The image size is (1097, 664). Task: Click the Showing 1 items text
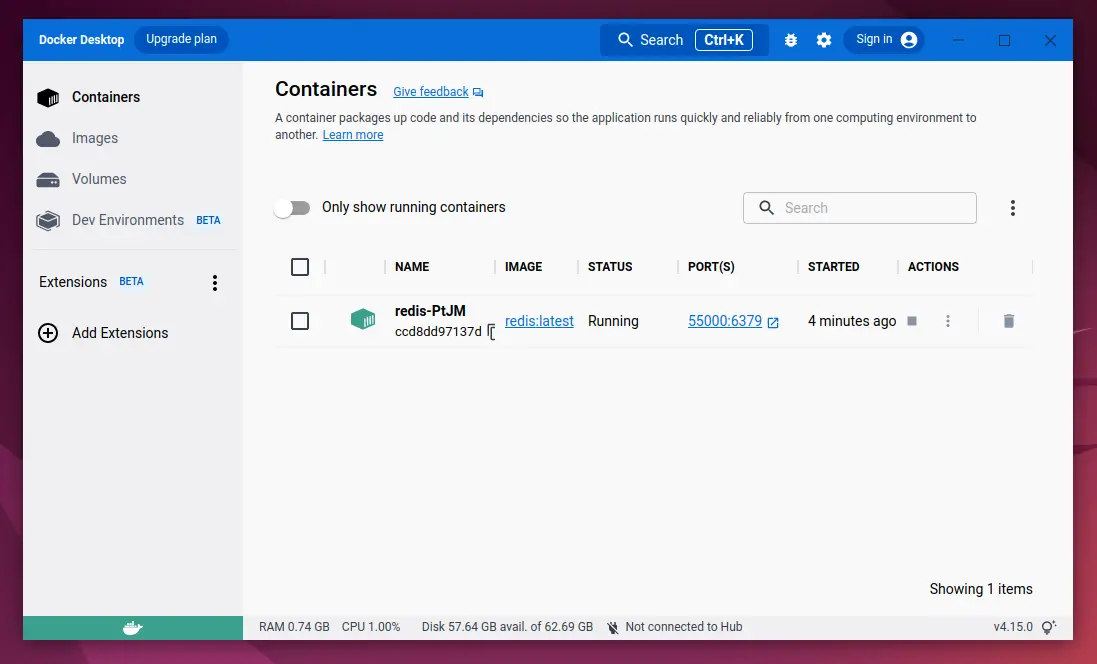point(981,589)
